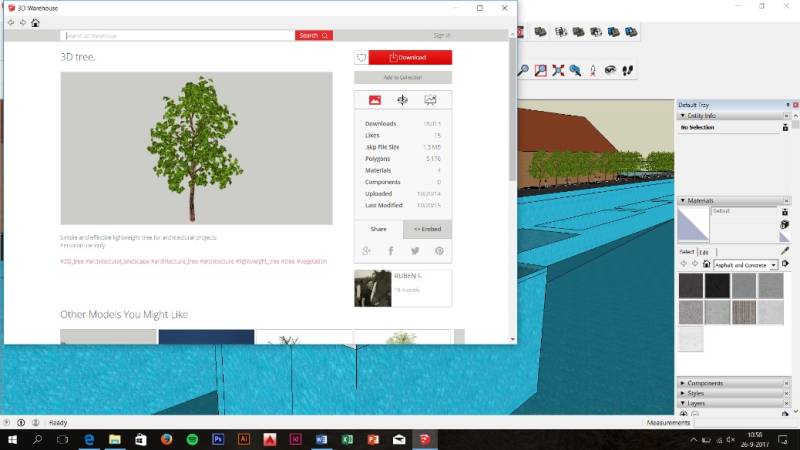
Task: Collapse the Entity Info panel
Action: (683, 116)
